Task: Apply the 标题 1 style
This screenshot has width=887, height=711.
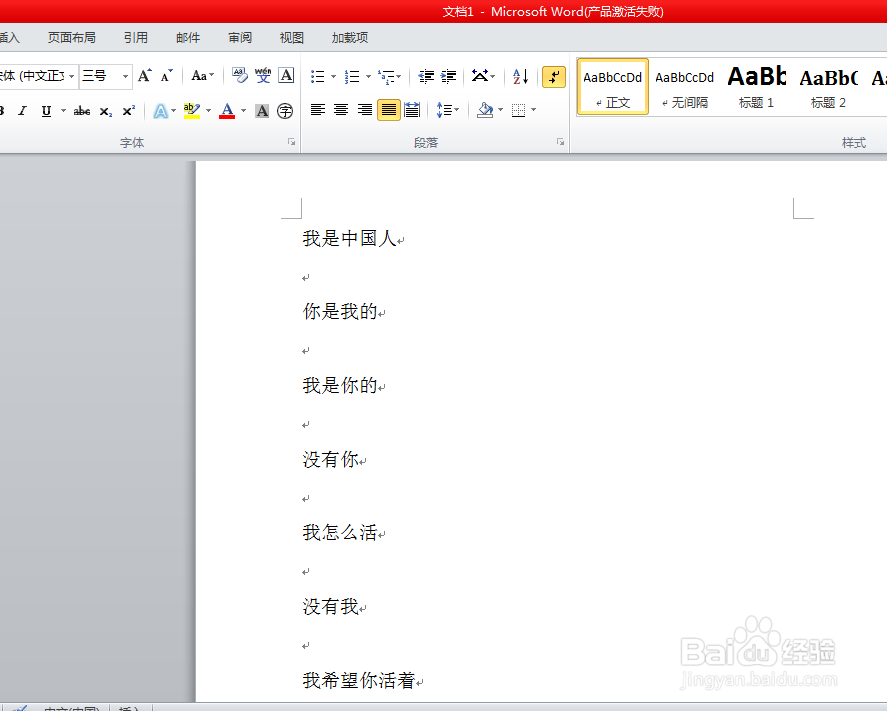Action: (756, 86)
